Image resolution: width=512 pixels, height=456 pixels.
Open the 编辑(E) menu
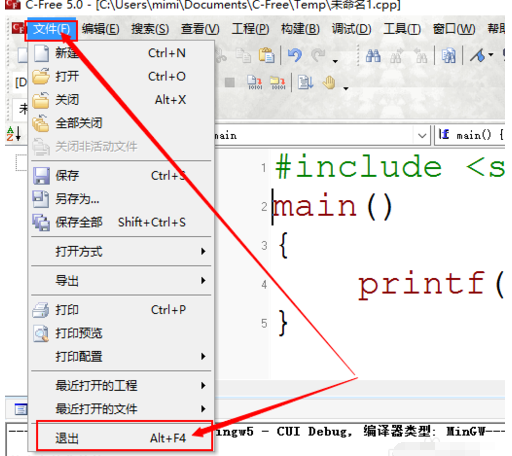pos(100,30)
